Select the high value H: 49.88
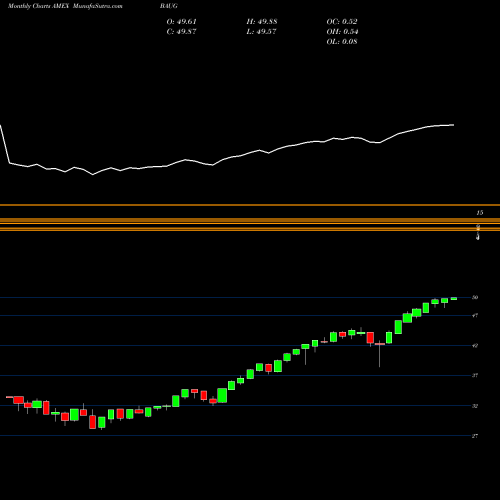Image resolution: width=500 pixels, height=500 pixels. point(262,22)
